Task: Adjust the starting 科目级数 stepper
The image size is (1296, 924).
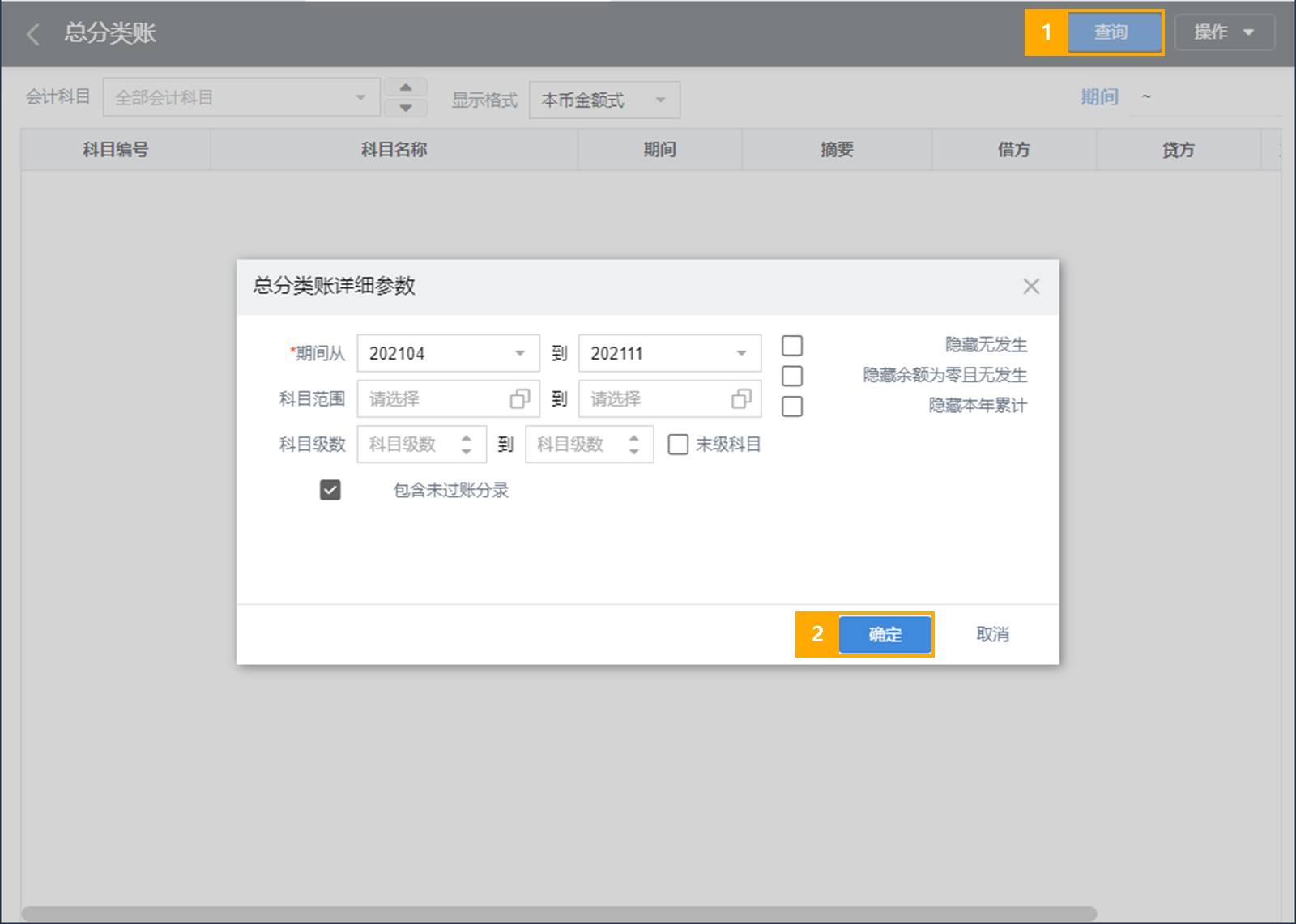Action: coord(466,444)
